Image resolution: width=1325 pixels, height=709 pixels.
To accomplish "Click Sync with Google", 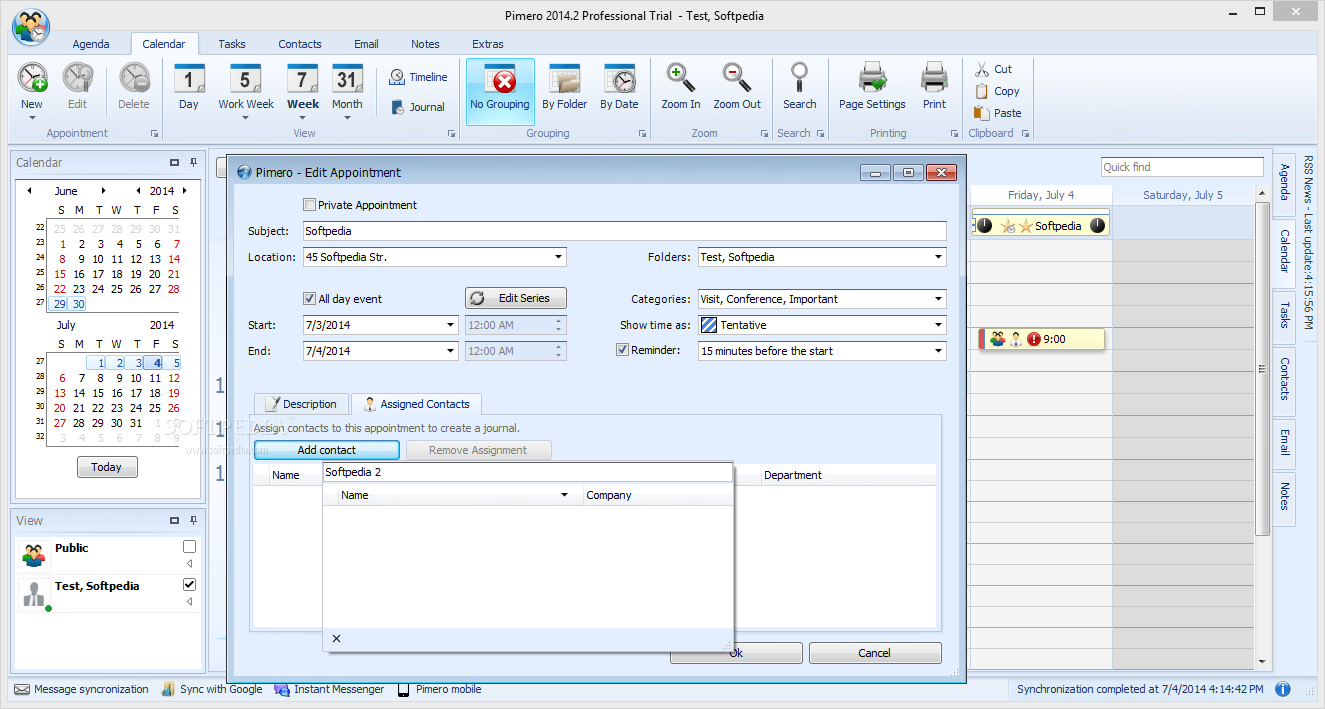I will click(211, 689).
